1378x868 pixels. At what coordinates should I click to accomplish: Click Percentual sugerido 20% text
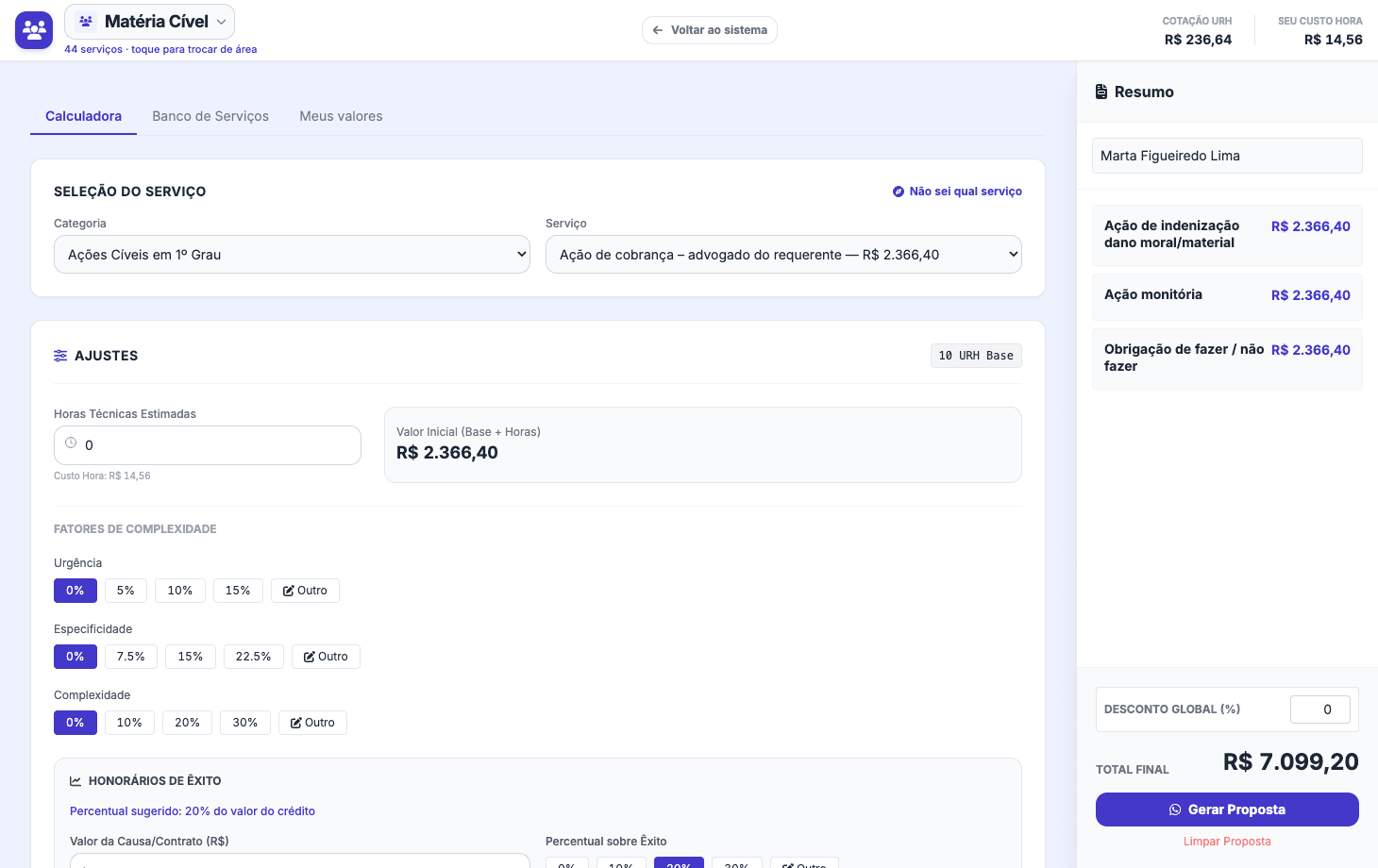pyautogui.click(x=193, y=811)
